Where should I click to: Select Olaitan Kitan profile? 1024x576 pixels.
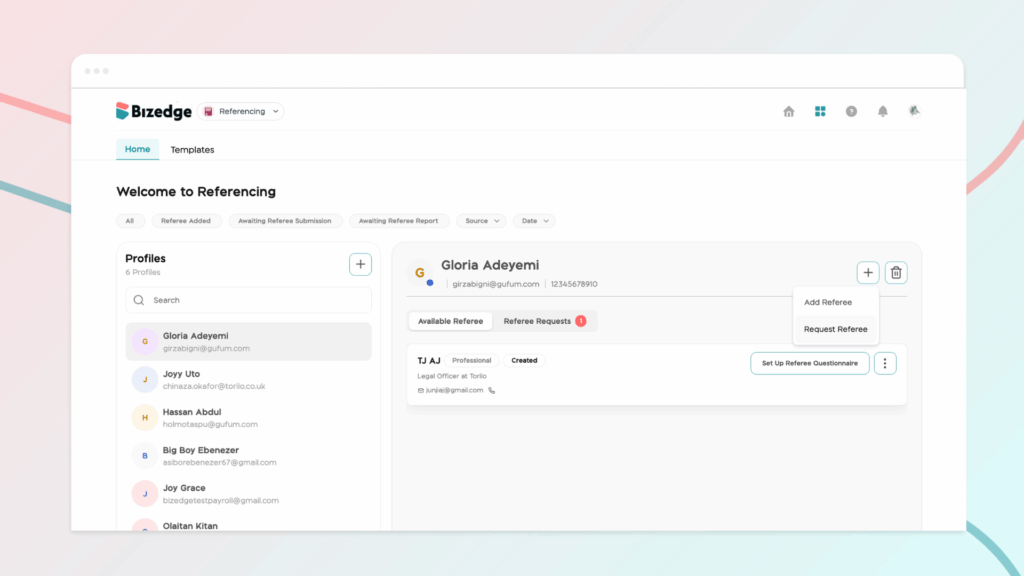(x=248, y=524)
